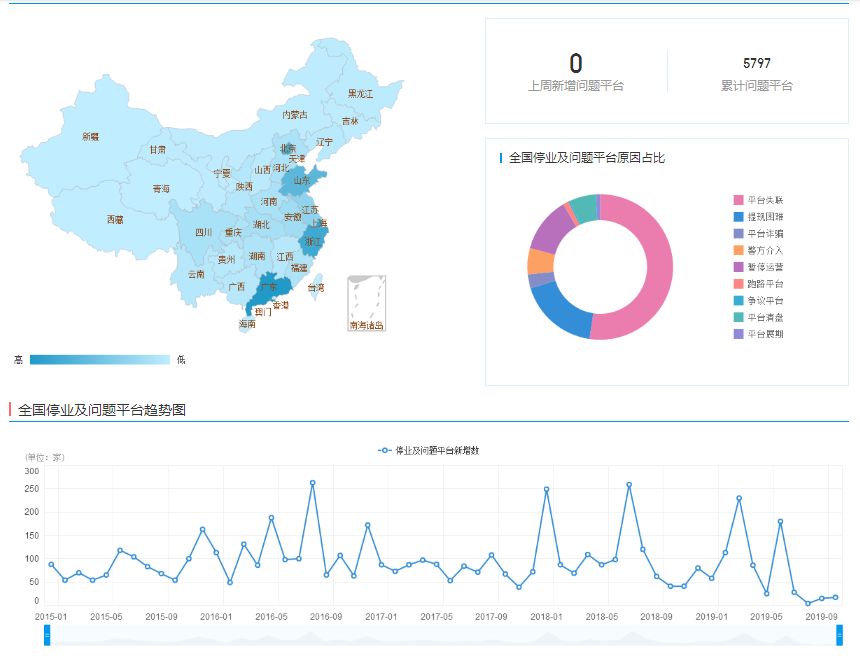Click the 南海诸岛 inset map
The width and height of the screenshot is (860, 658).
click(x=366, y=304)
